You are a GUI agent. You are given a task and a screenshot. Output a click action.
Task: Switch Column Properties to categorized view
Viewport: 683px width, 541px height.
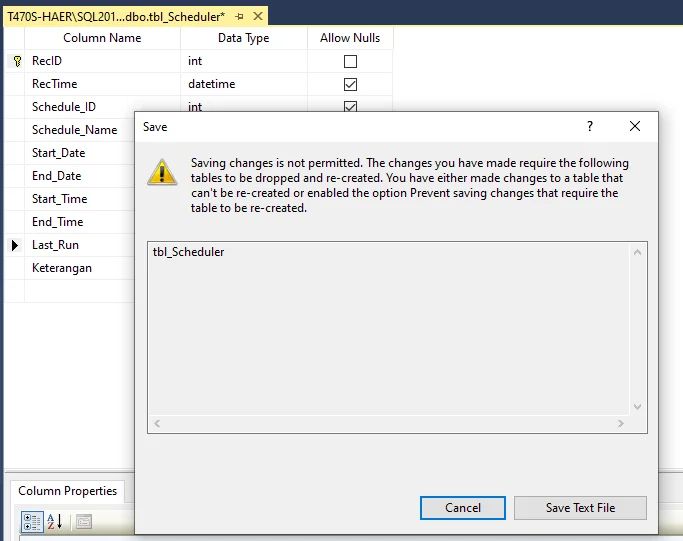pos(32,522)
